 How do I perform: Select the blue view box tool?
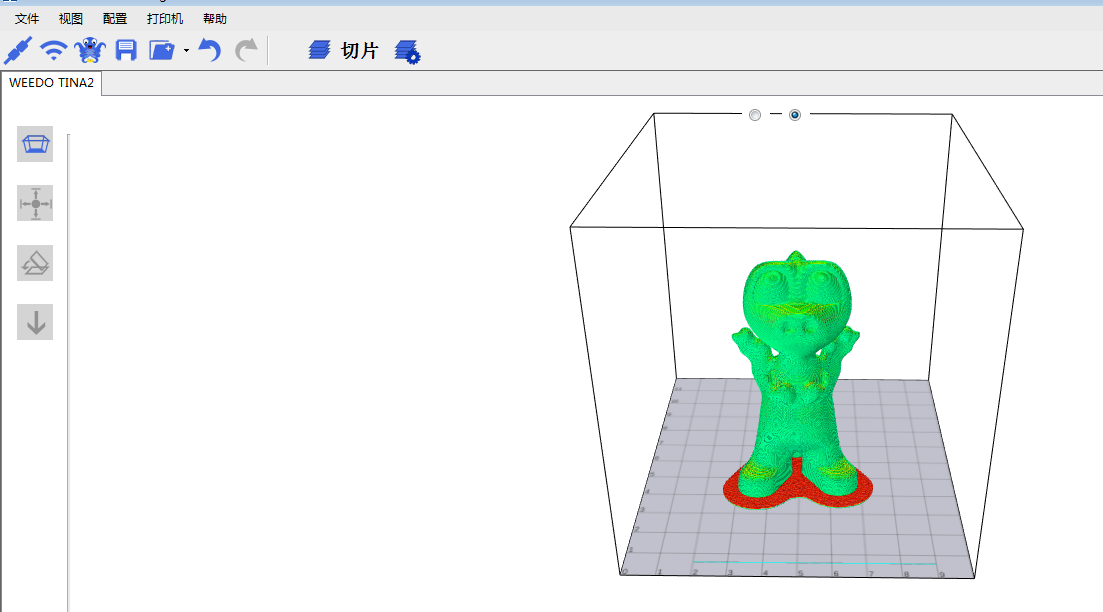pos(35,145)
